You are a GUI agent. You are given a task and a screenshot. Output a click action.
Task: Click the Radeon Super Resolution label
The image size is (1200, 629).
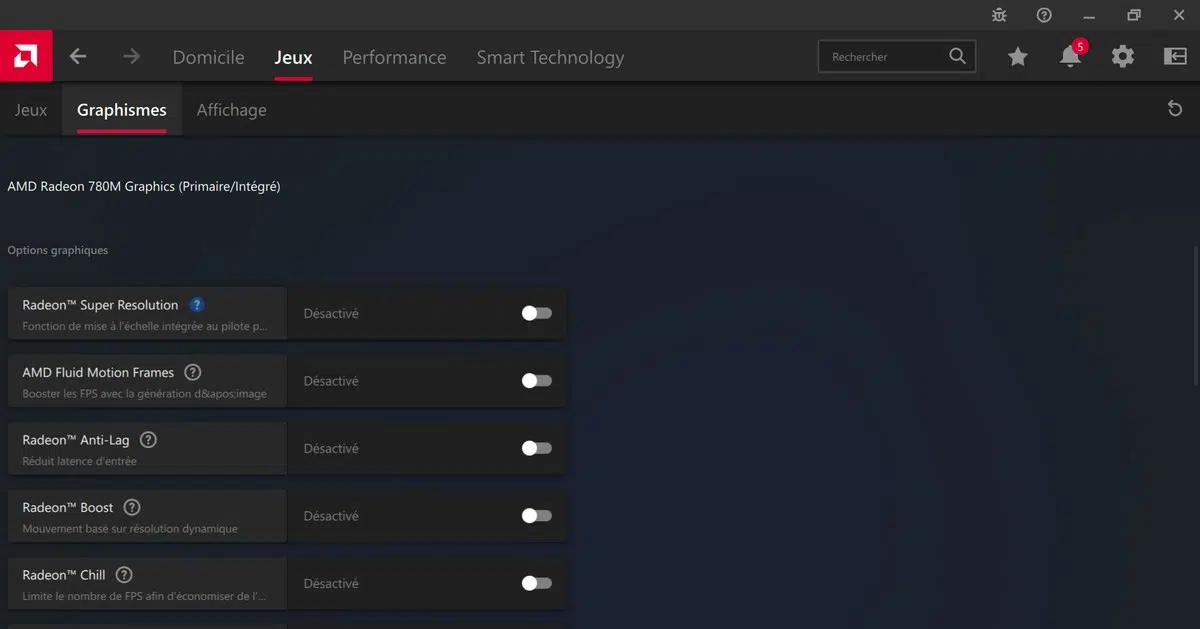click(x=100, y=305)
